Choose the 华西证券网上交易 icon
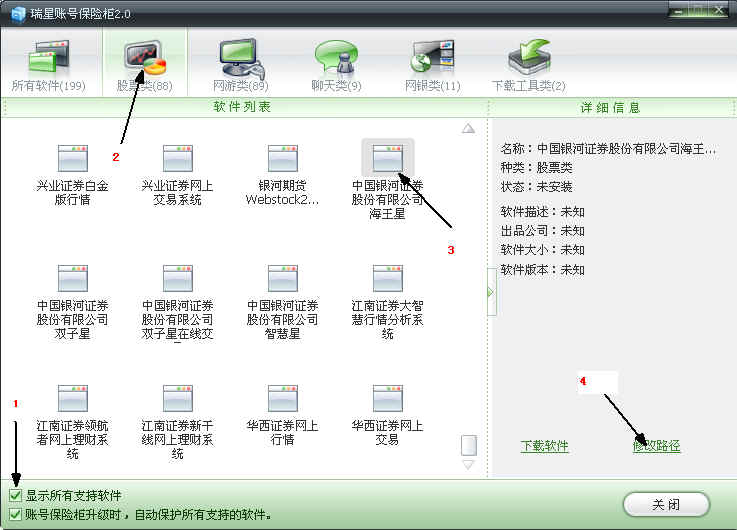737x530 pixels. coord(388,398)
